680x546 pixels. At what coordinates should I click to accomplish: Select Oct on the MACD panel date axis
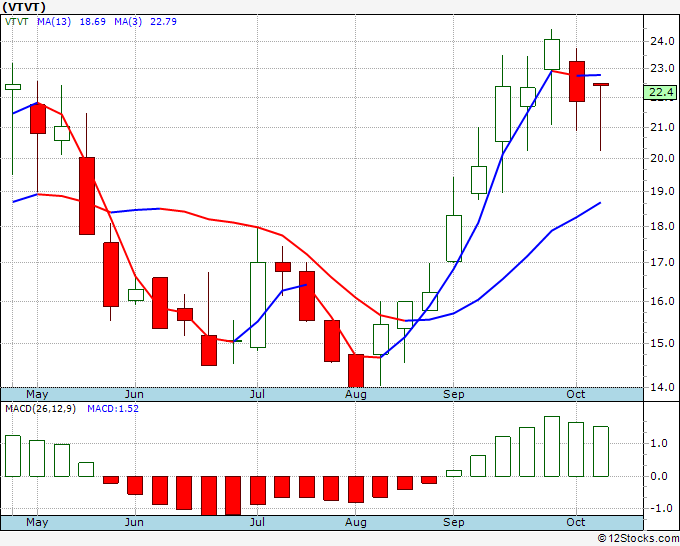point(575,522)
